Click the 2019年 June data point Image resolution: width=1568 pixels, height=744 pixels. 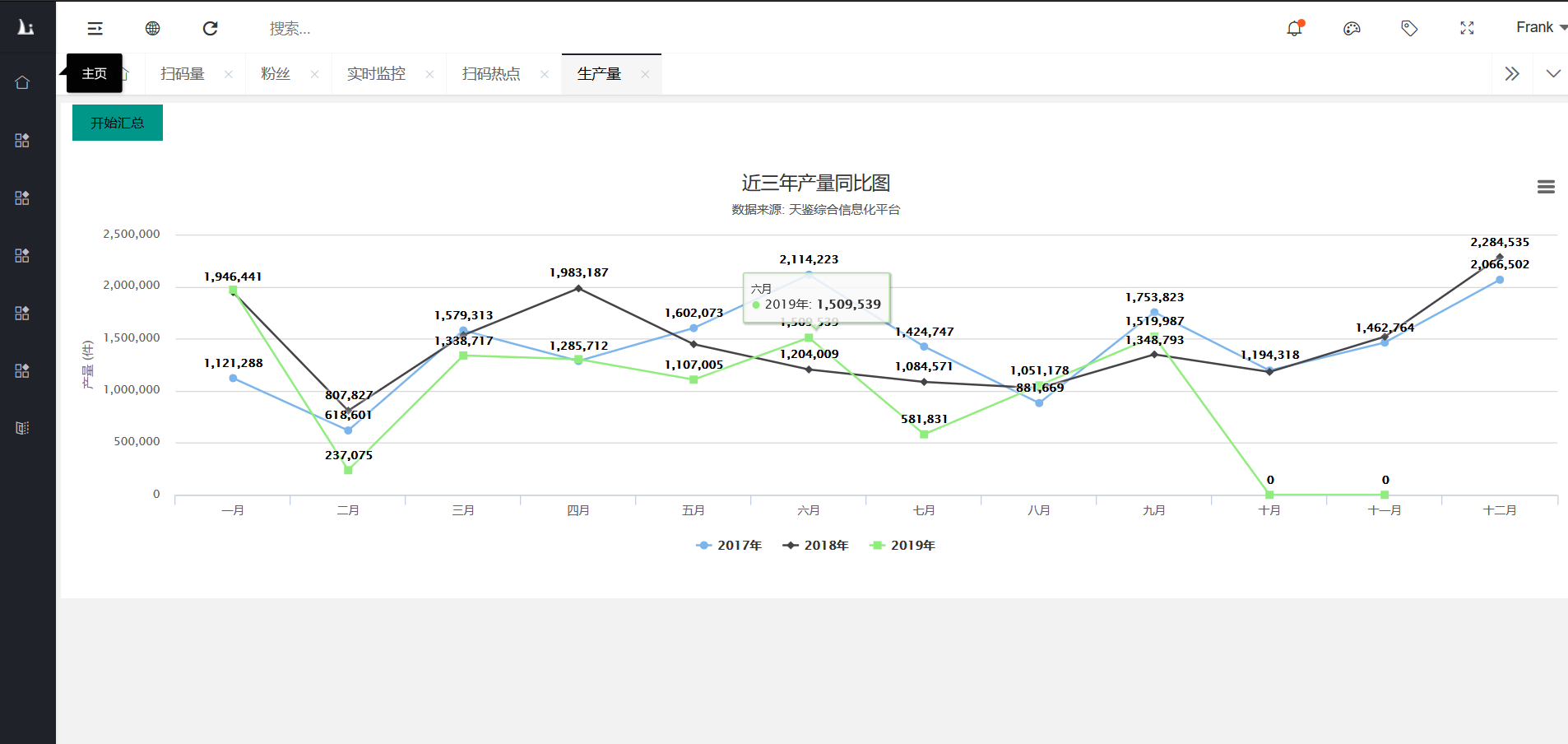pyautogui.click(x=809, y=338)
